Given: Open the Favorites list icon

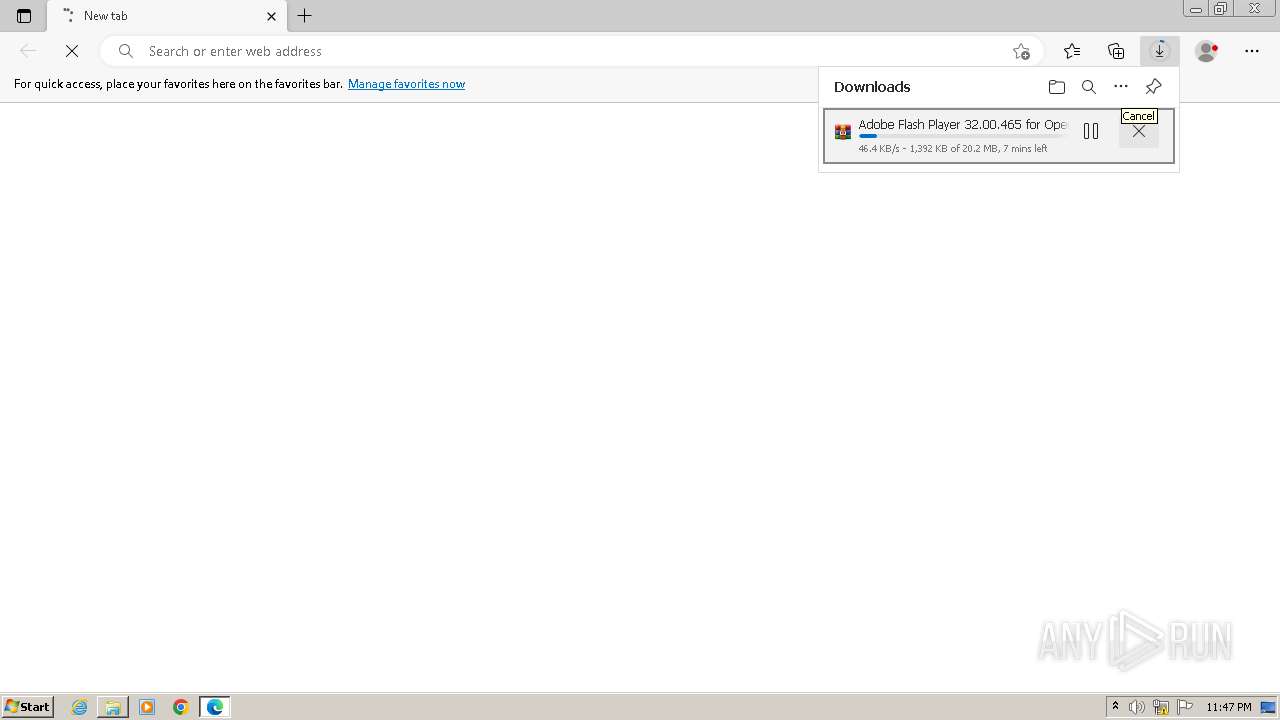Looking at the screenshot, I should 1072,51.
